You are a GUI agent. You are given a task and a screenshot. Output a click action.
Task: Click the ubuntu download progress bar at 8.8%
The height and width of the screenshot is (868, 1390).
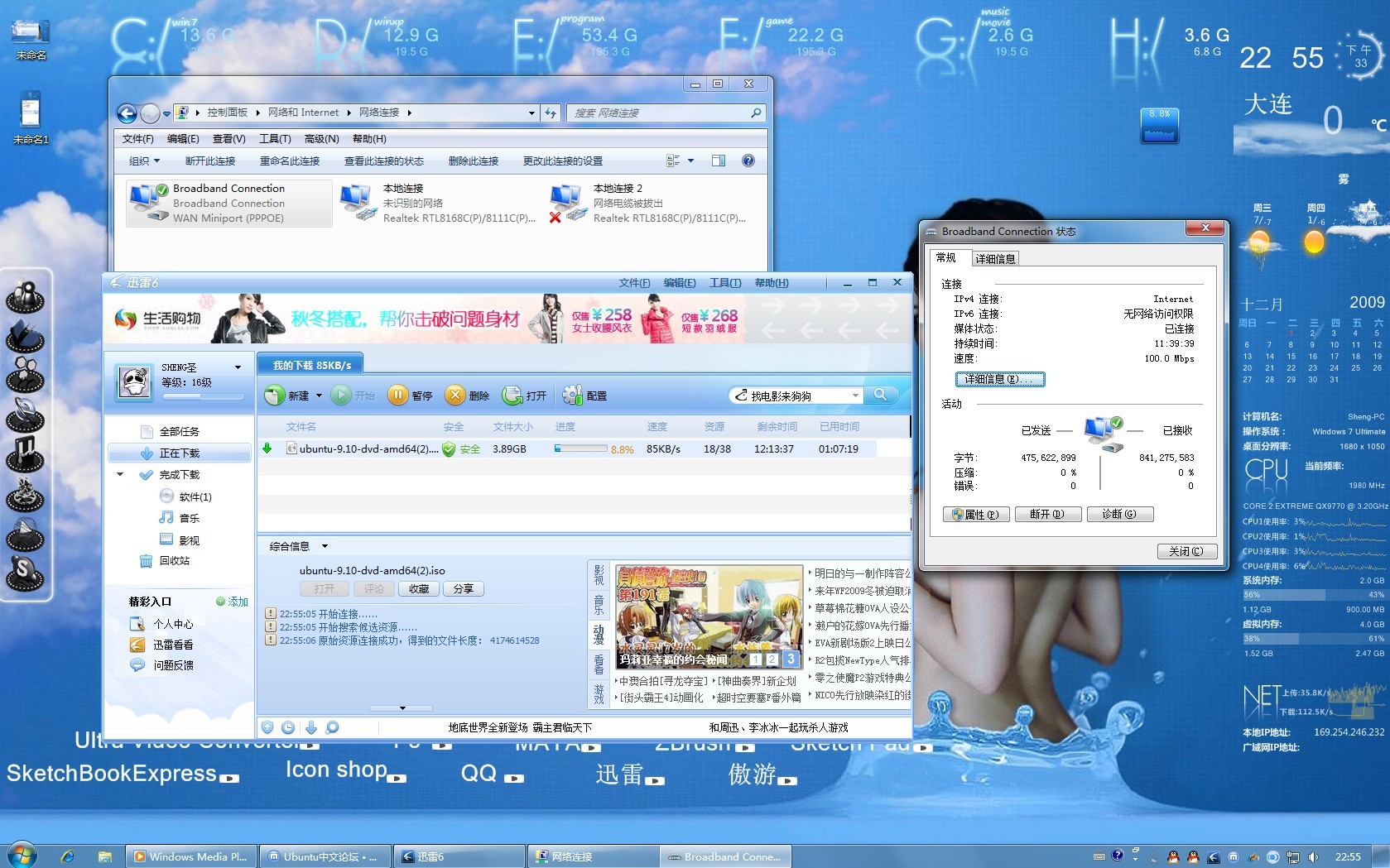pos(580,448)
